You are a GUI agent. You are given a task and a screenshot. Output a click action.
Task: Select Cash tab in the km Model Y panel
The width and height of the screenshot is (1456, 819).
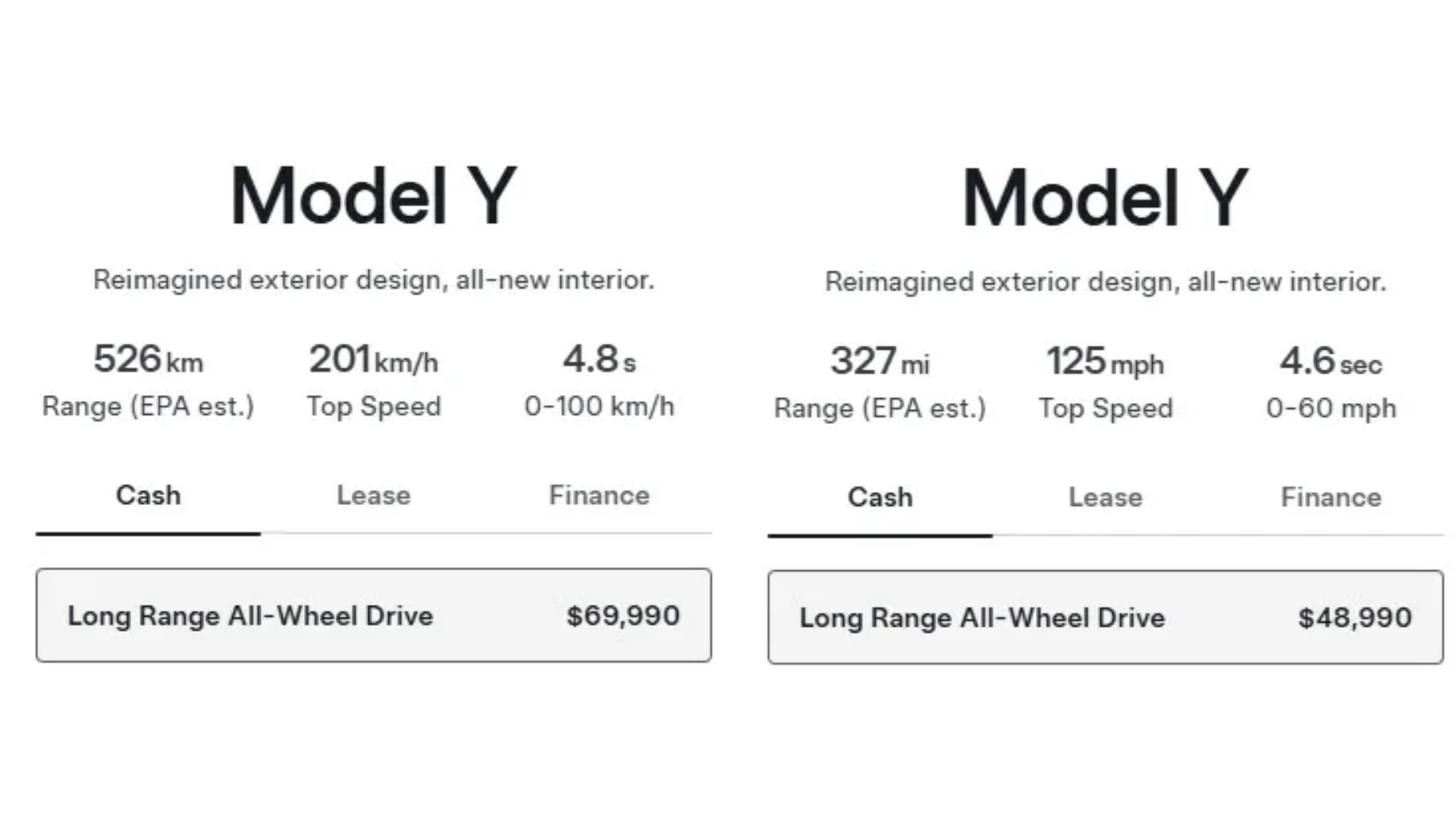click(148, 496)
